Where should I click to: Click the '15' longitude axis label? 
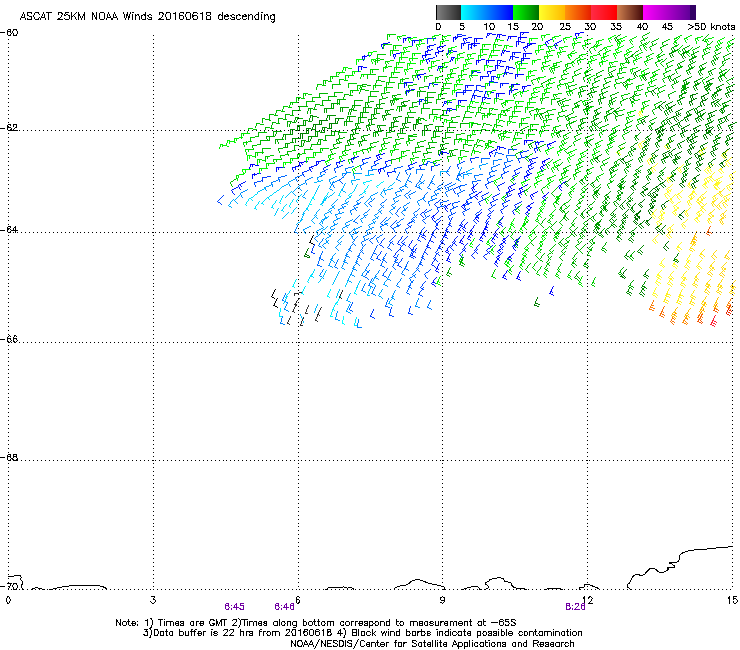pos(732,600)
